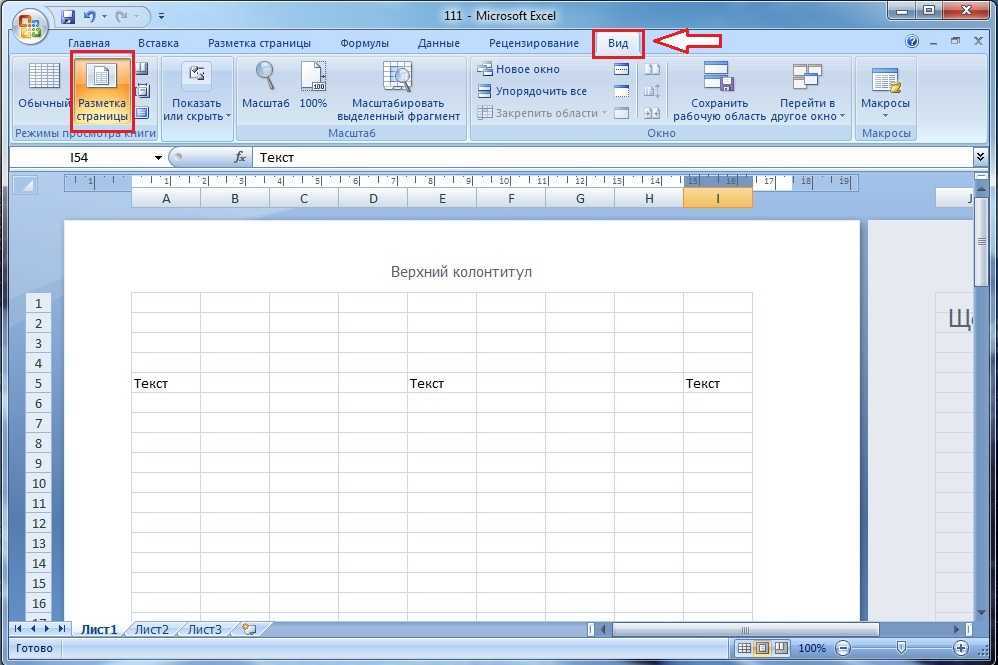This screenshot has height=665, width=998.
Task: Click the round Office button
Action: click(x=29, y=27)
